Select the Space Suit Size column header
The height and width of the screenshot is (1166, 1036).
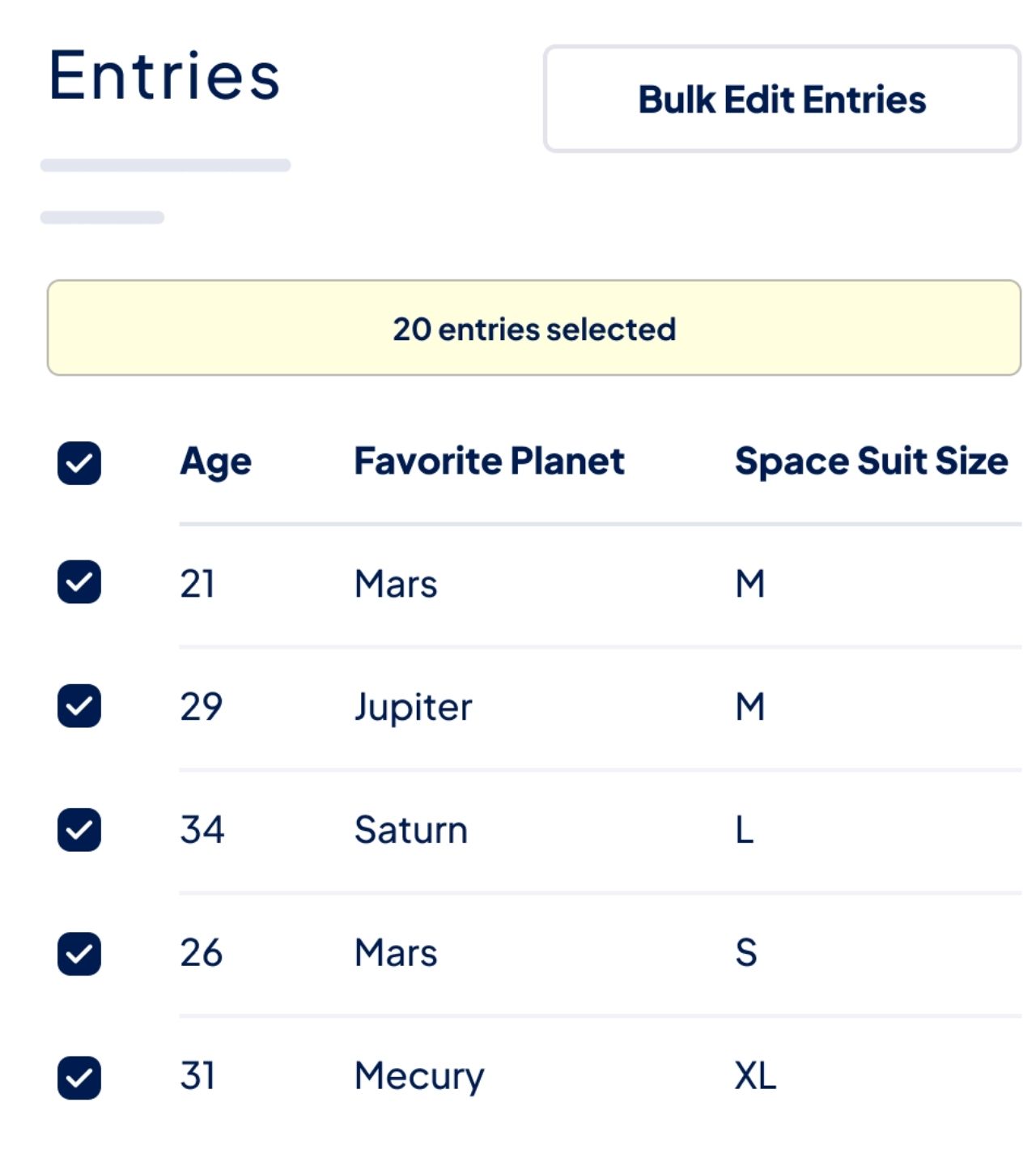coord(871,462)
